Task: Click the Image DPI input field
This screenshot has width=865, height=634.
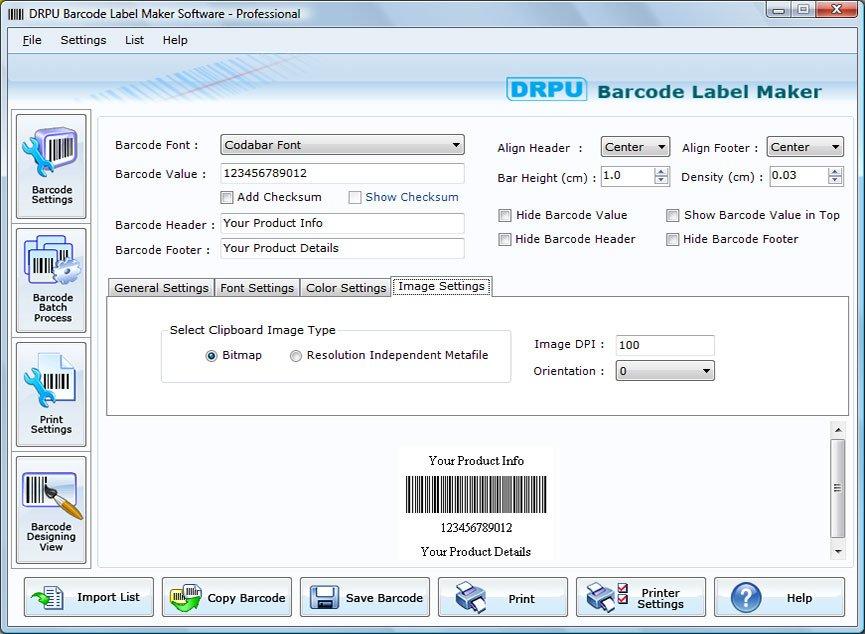Action: pos(664,345)
